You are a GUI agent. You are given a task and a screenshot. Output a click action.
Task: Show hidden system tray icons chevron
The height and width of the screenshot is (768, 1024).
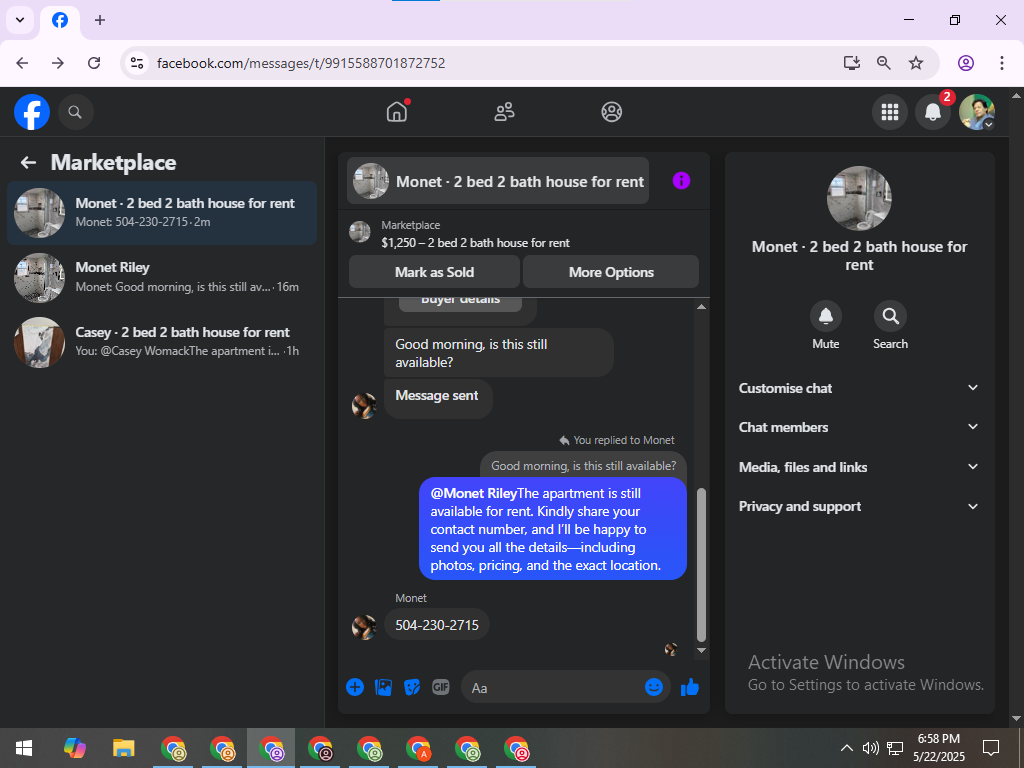[846, 748]
